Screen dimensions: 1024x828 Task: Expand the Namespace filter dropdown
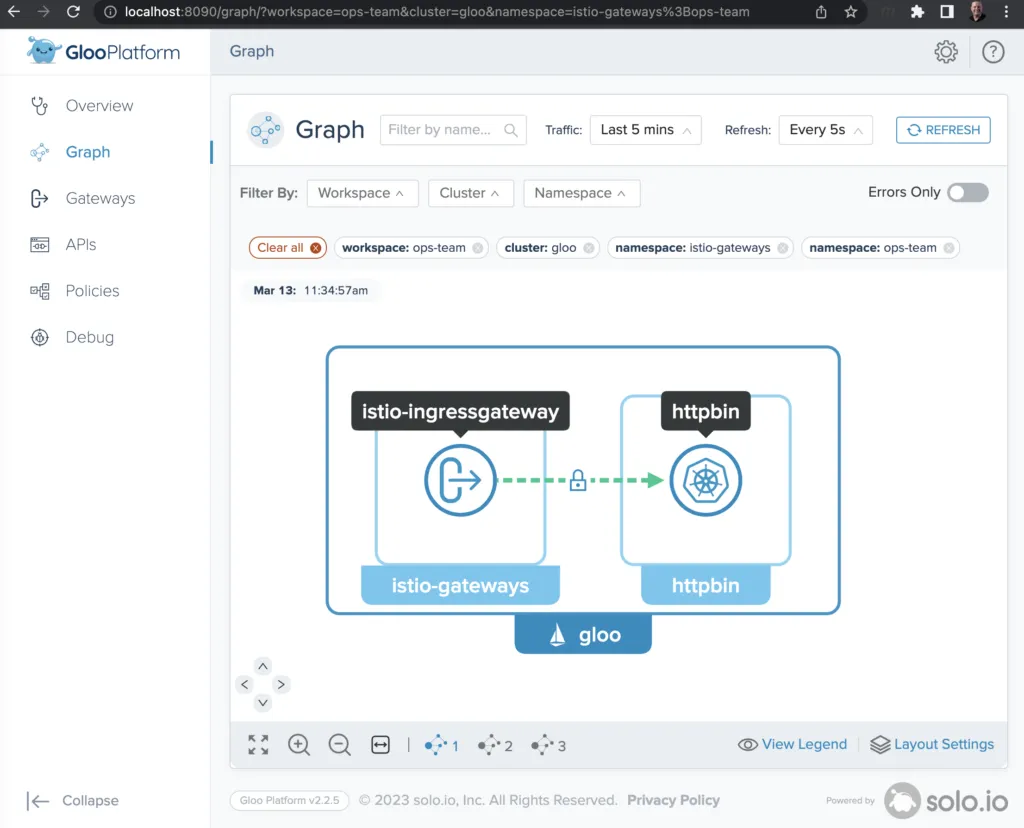(x=581, y=193)
